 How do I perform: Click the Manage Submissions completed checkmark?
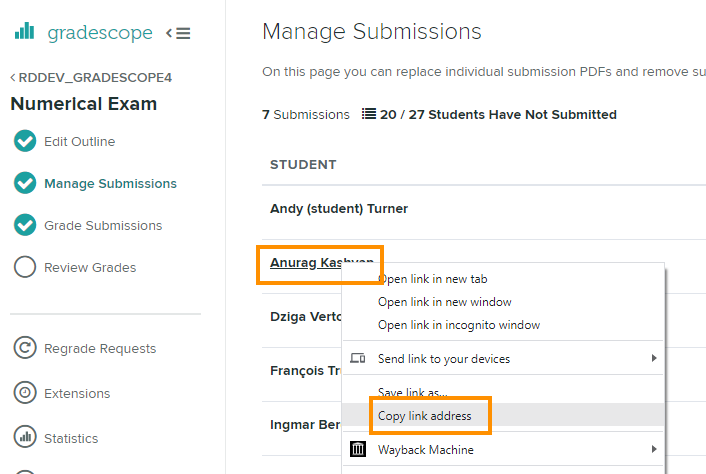pos(25,183)
